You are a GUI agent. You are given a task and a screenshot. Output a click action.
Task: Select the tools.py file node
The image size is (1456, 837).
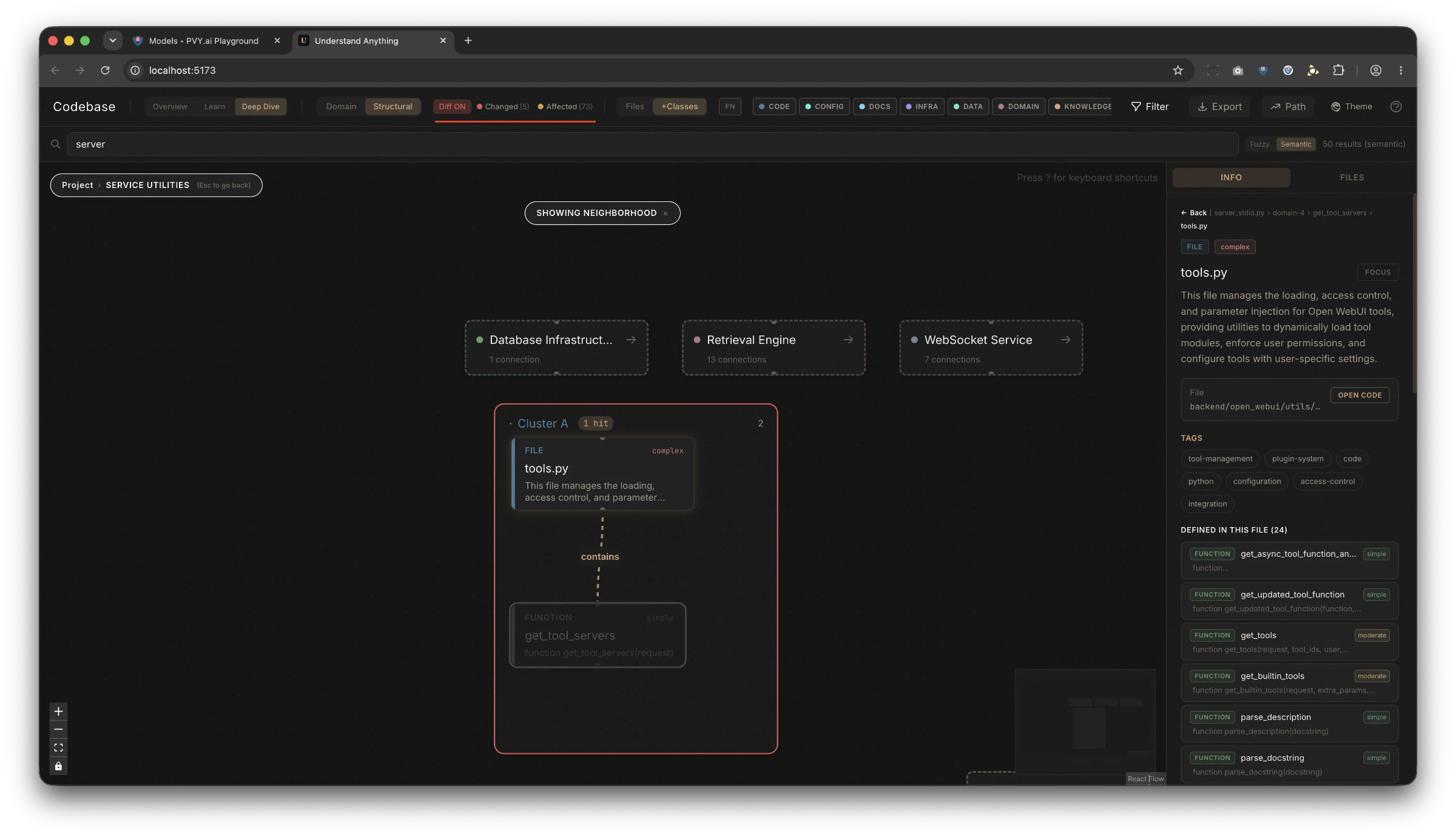tap(603, 474)
